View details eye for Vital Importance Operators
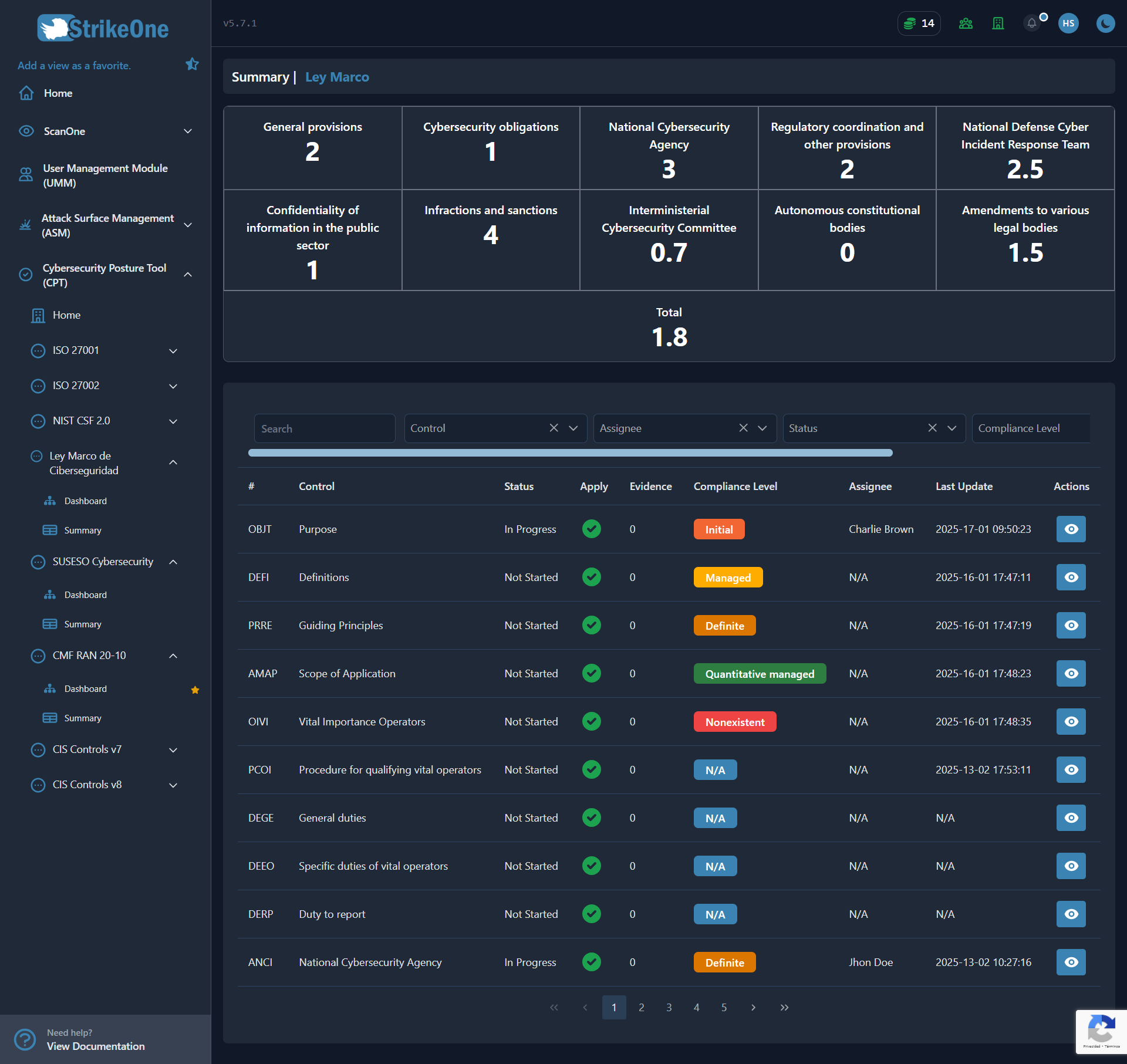Image resolution: width=1127 pixels, height=1064 pixels. (x=1071, y=722)
